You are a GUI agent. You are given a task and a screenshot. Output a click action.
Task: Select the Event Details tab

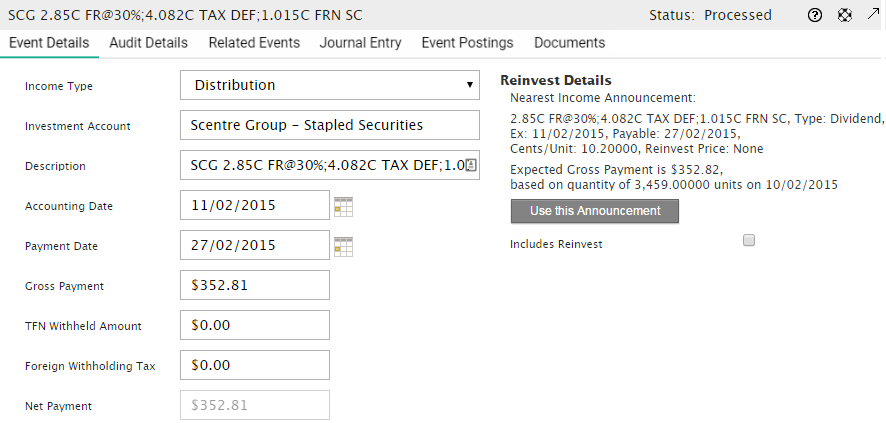tap(48, 43)
